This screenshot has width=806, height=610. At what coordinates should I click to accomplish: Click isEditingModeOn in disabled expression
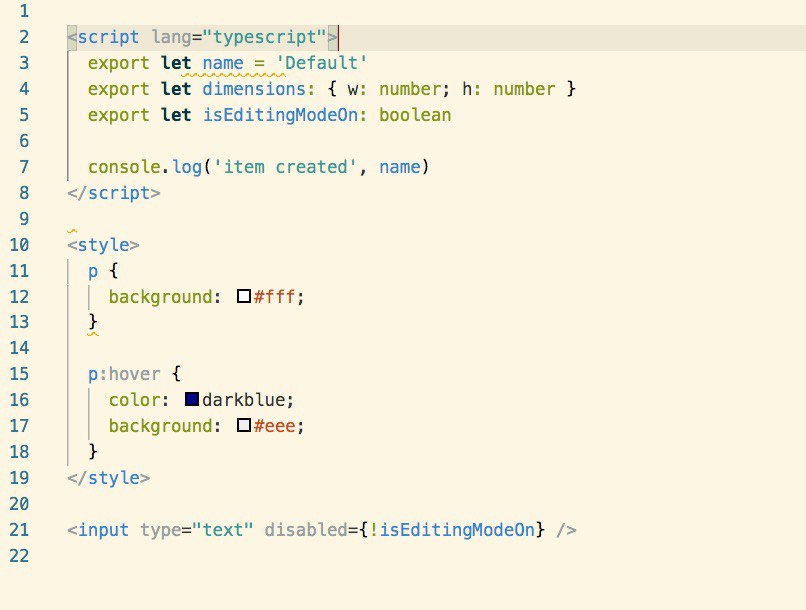[456, 529]
